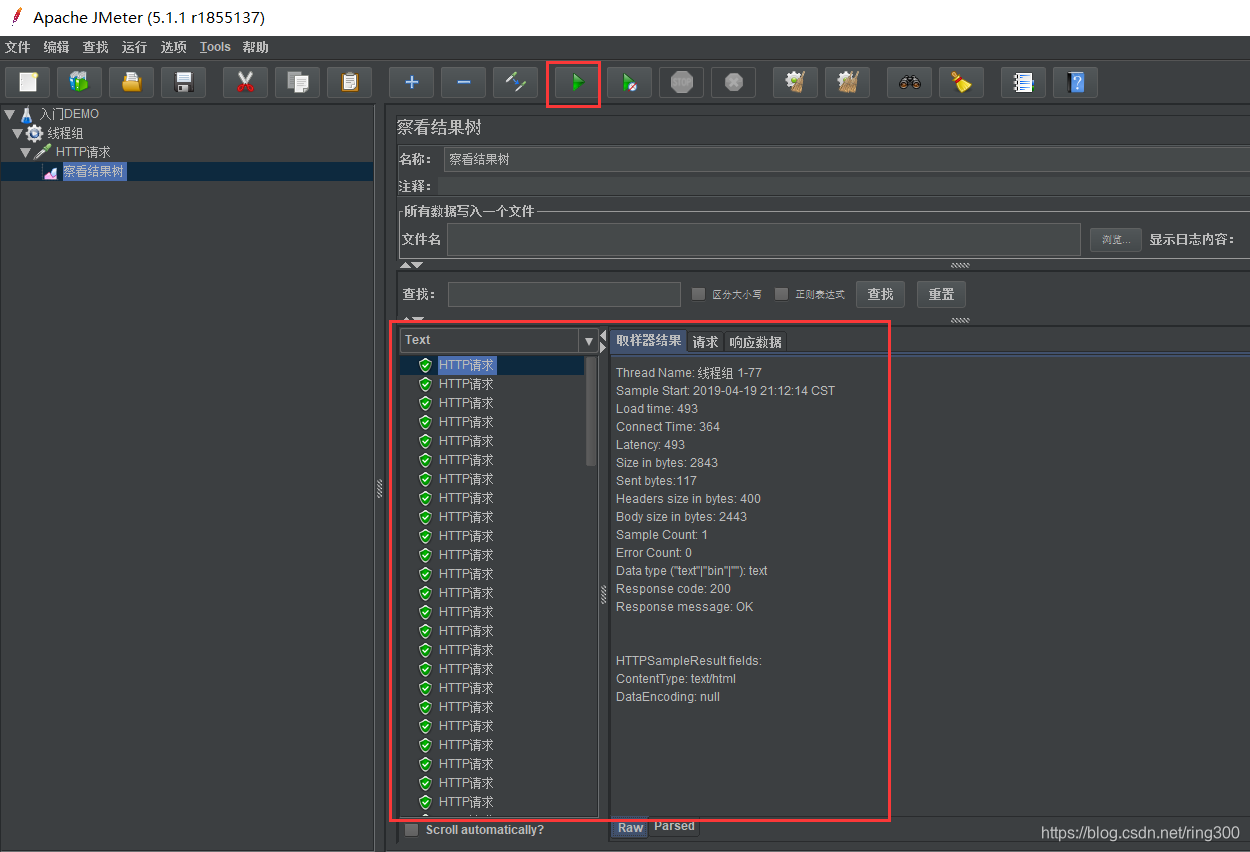The image size is (1250, 852).
Task: Click the 'Thread Name: 线程组 1-77' line
Action: [688, 373]
